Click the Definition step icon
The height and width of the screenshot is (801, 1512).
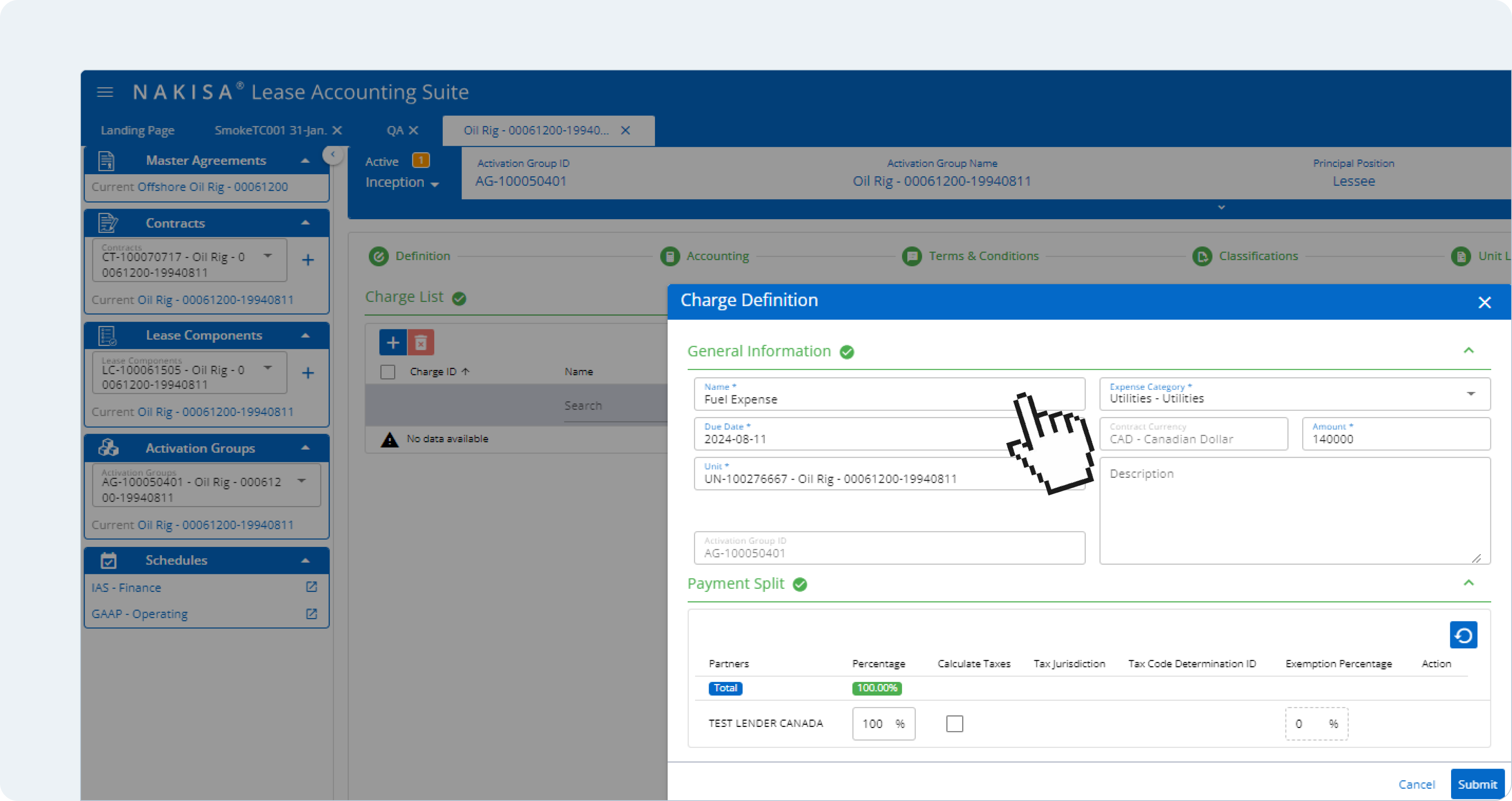point(379,256)
